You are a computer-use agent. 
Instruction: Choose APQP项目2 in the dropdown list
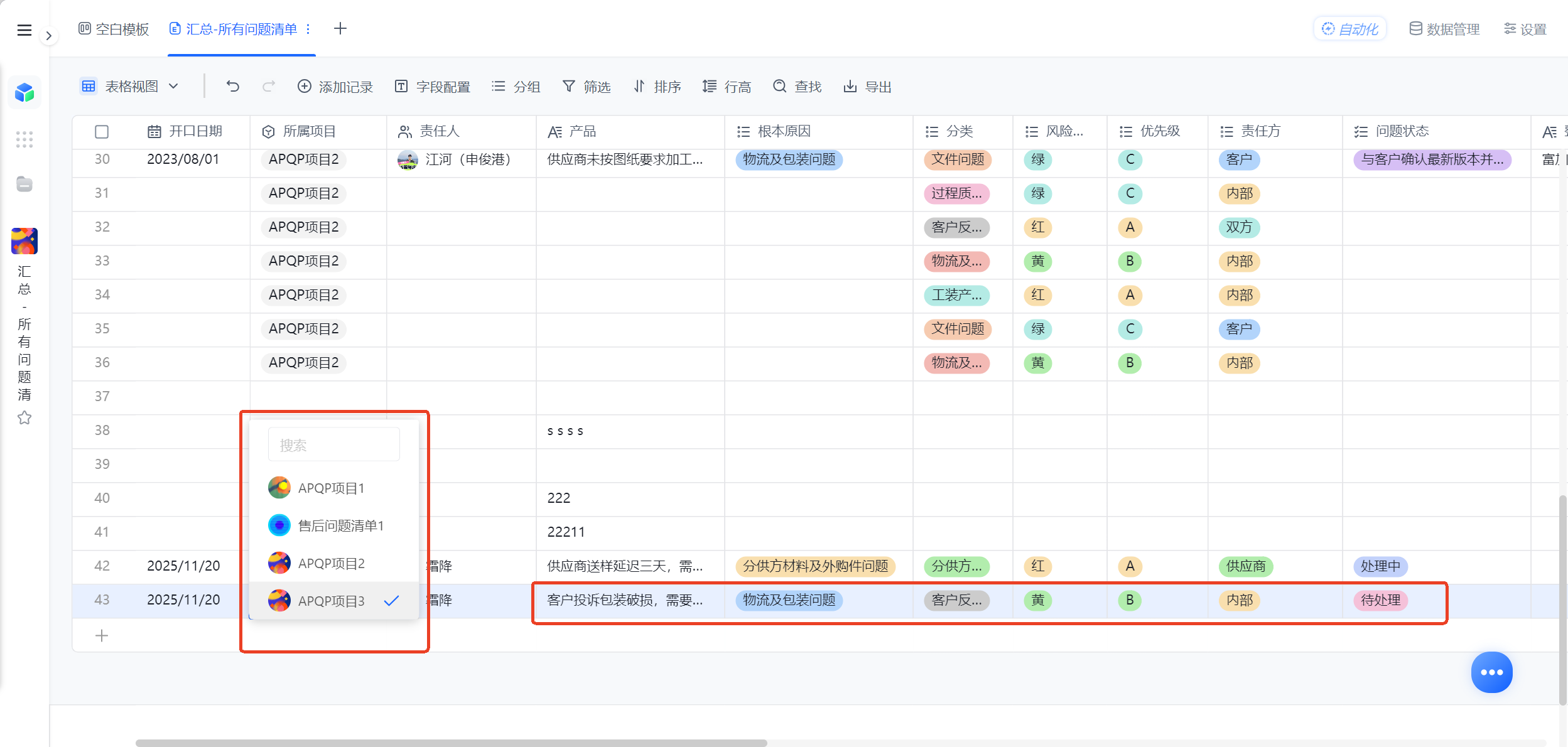[x=334, y=563]
